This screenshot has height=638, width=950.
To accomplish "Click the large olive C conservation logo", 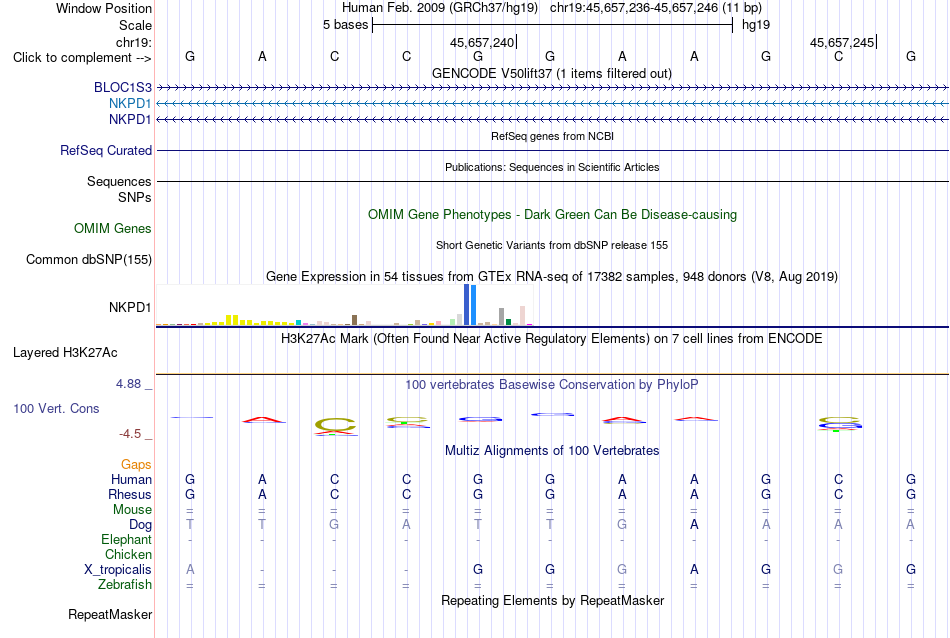I will (x=335, y=425).
